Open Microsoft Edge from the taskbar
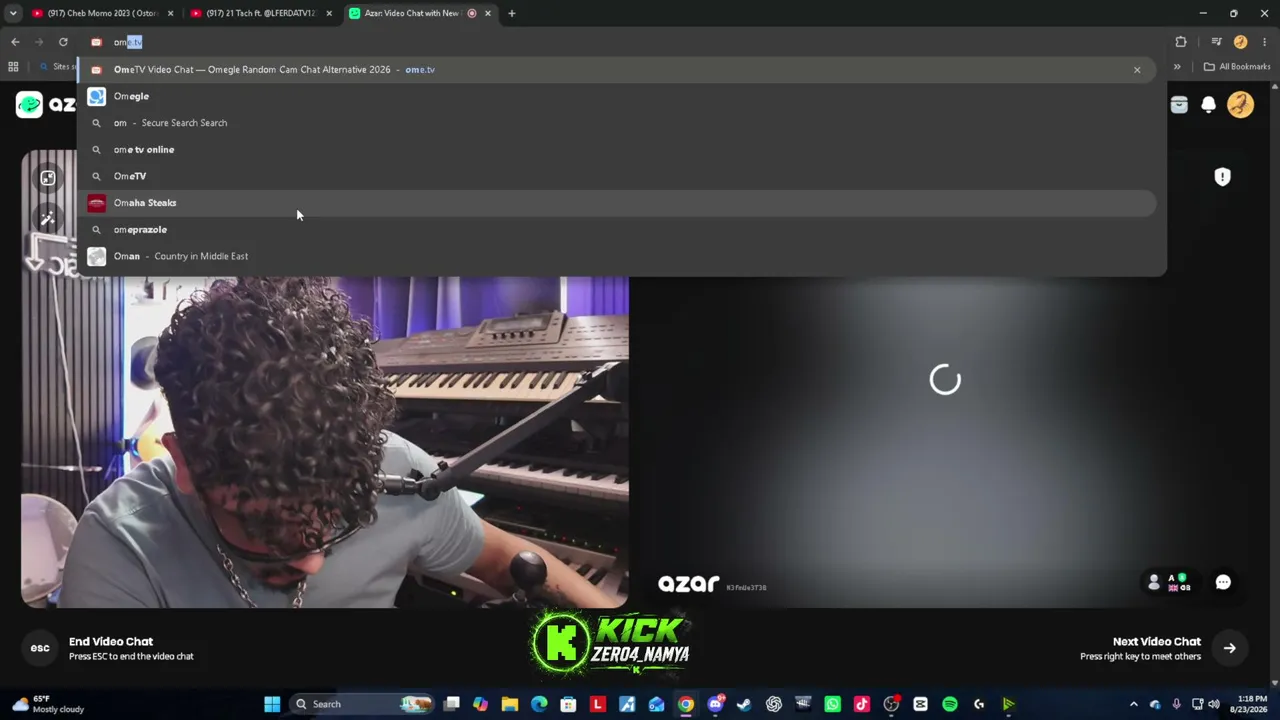The image size is (1280, 720). coord(539,704)
